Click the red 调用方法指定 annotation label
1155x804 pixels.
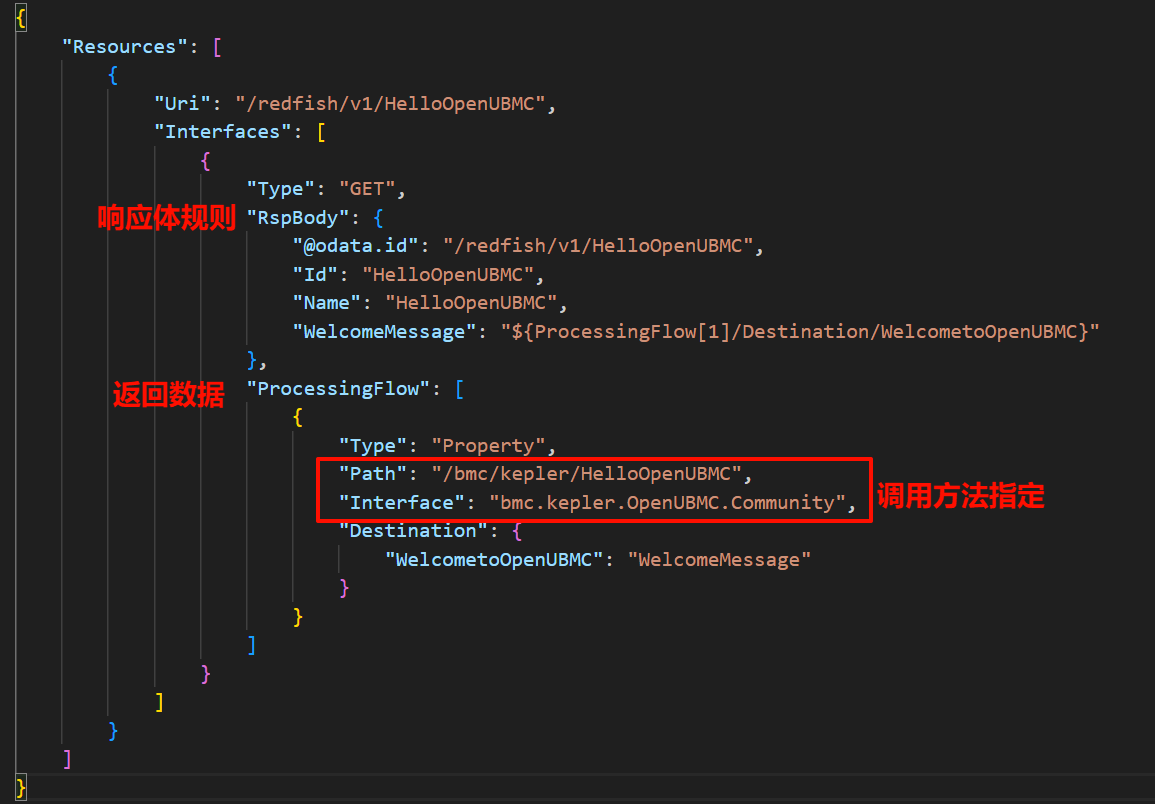[x=960, y=496]
